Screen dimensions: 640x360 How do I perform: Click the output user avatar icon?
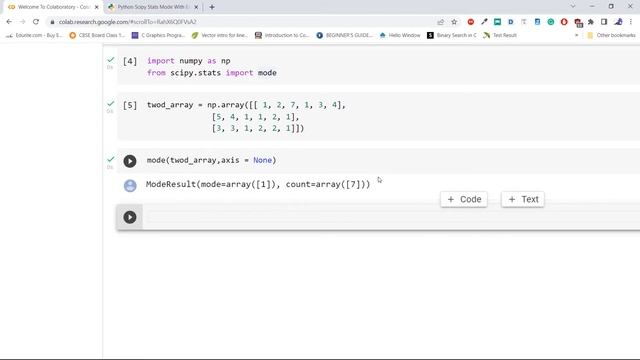130,185
